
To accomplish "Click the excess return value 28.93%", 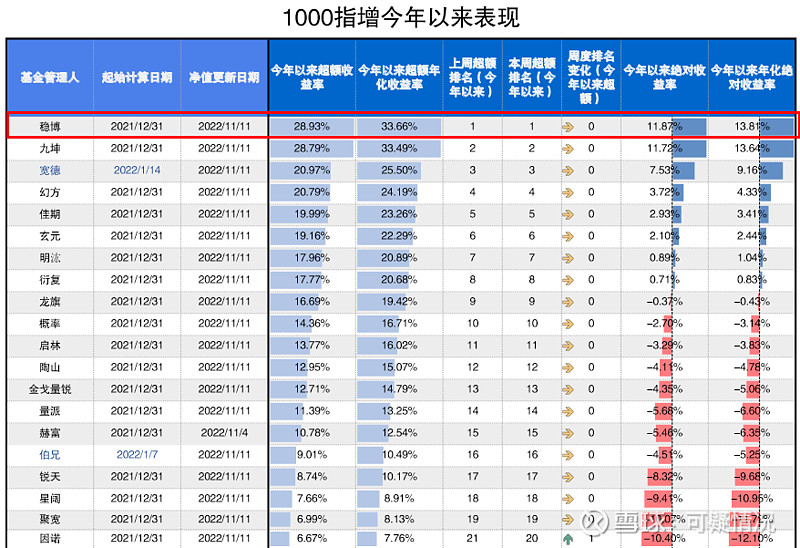I will (312, 127).
